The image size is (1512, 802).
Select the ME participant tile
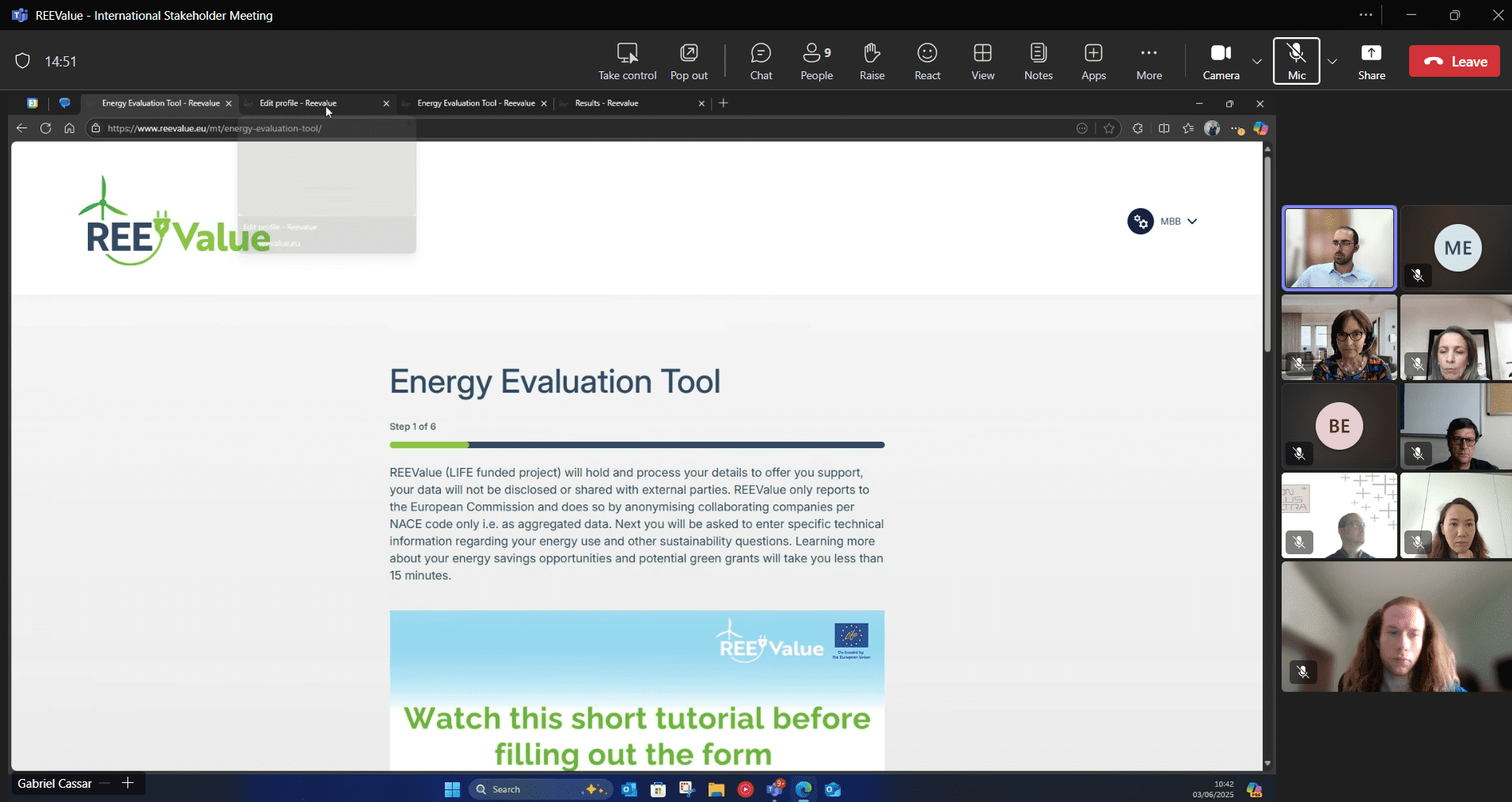1456,249
